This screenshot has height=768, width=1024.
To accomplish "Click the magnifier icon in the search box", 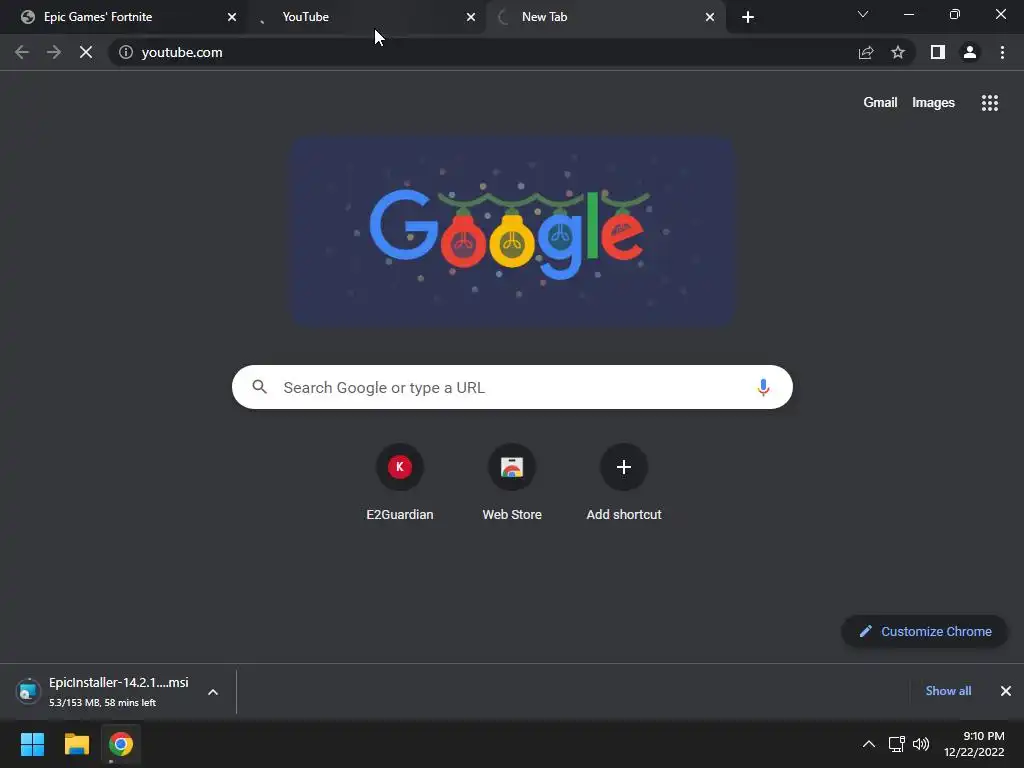I will point(259,387).
